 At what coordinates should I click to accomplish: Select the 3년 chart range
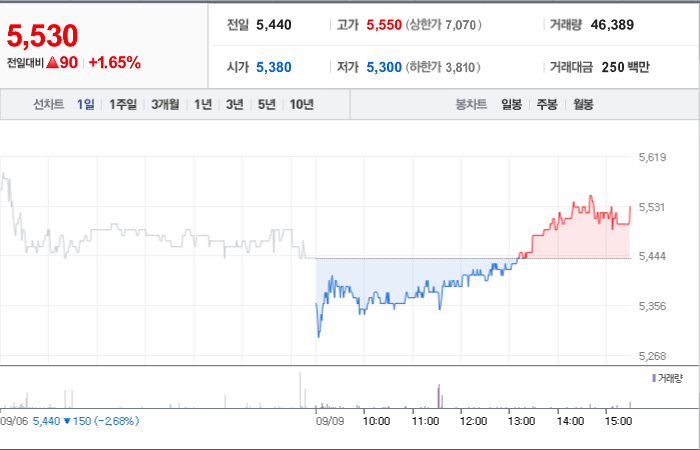pos(234,104)
